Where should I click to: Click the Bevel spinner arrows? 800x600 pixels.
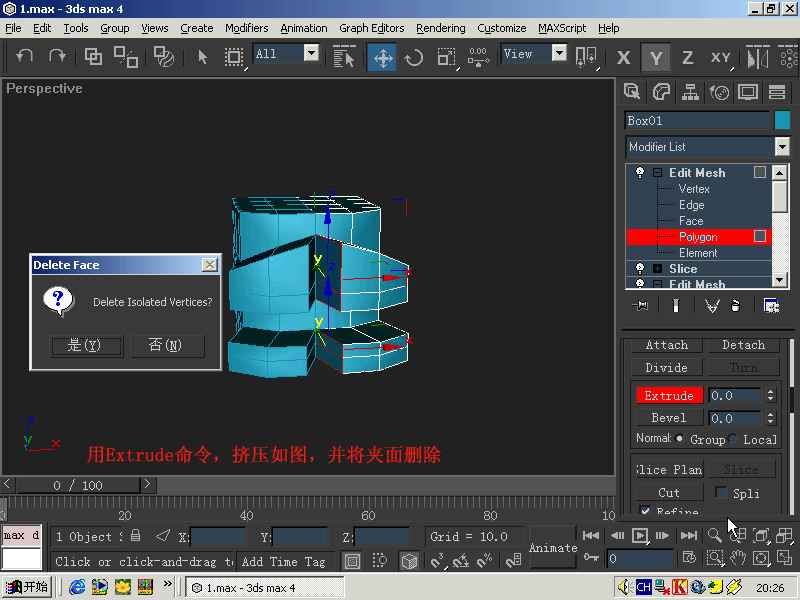770,418
